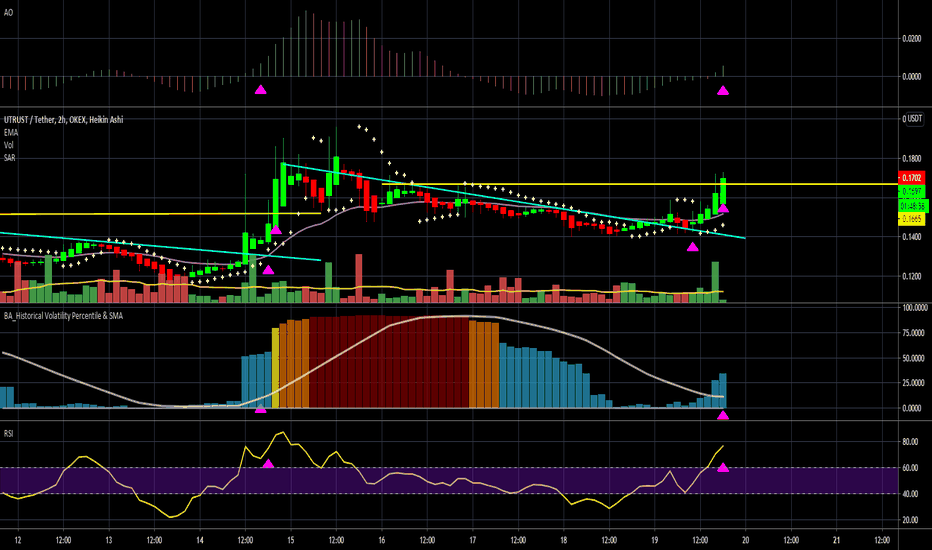The image size is (932, 550).
Task: Click date 19 on the time axis
Action: (x=654, y=540)
